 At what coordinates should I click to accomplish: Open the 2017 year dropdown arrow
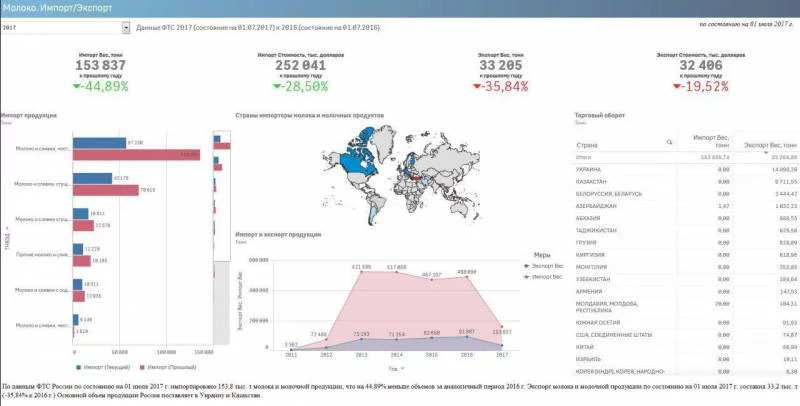(124, 27)
